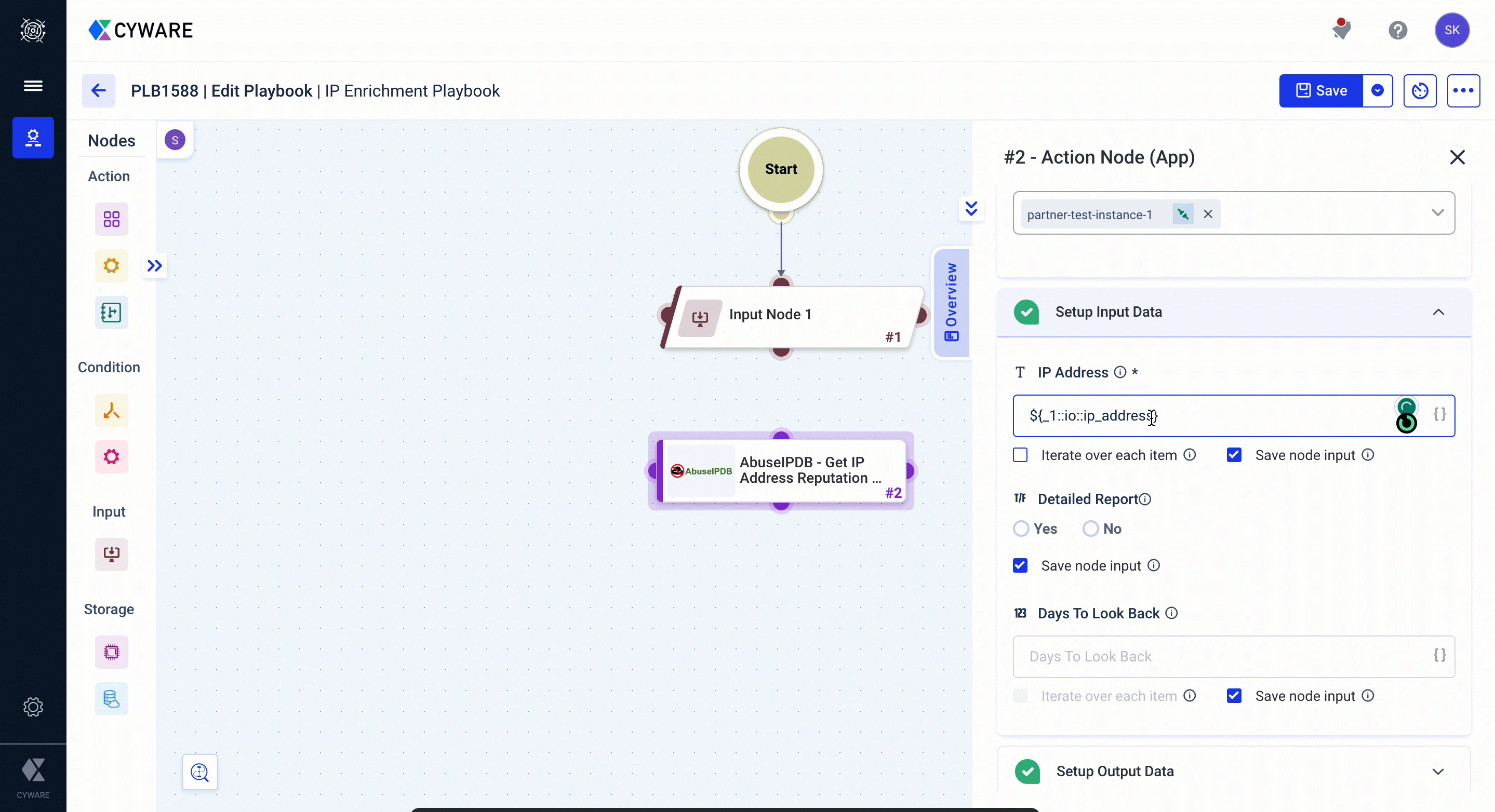Select the Input node icon in sidebar
The width and height of the screenshot is (1495, 812).
coord(112,554)
